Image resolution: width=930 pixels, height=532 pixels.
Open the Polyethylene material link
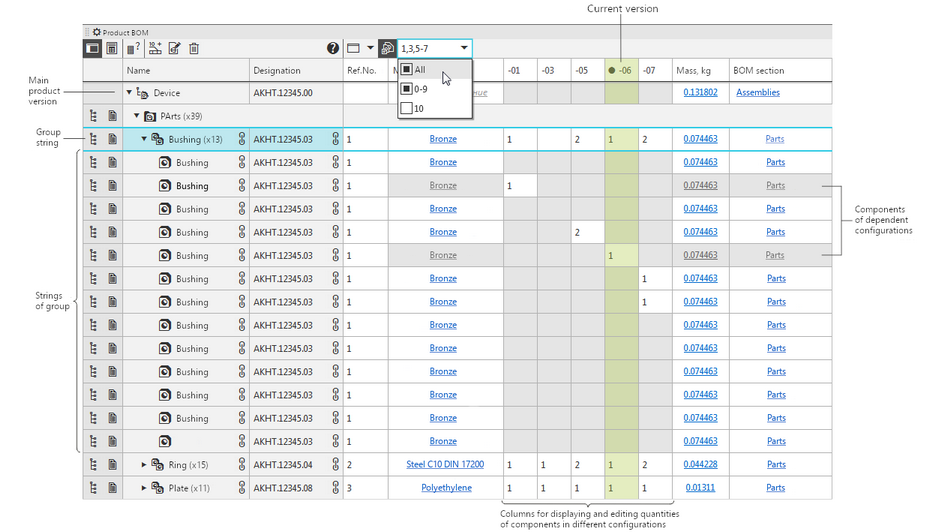pyautogui.click(x=447, y=488)
